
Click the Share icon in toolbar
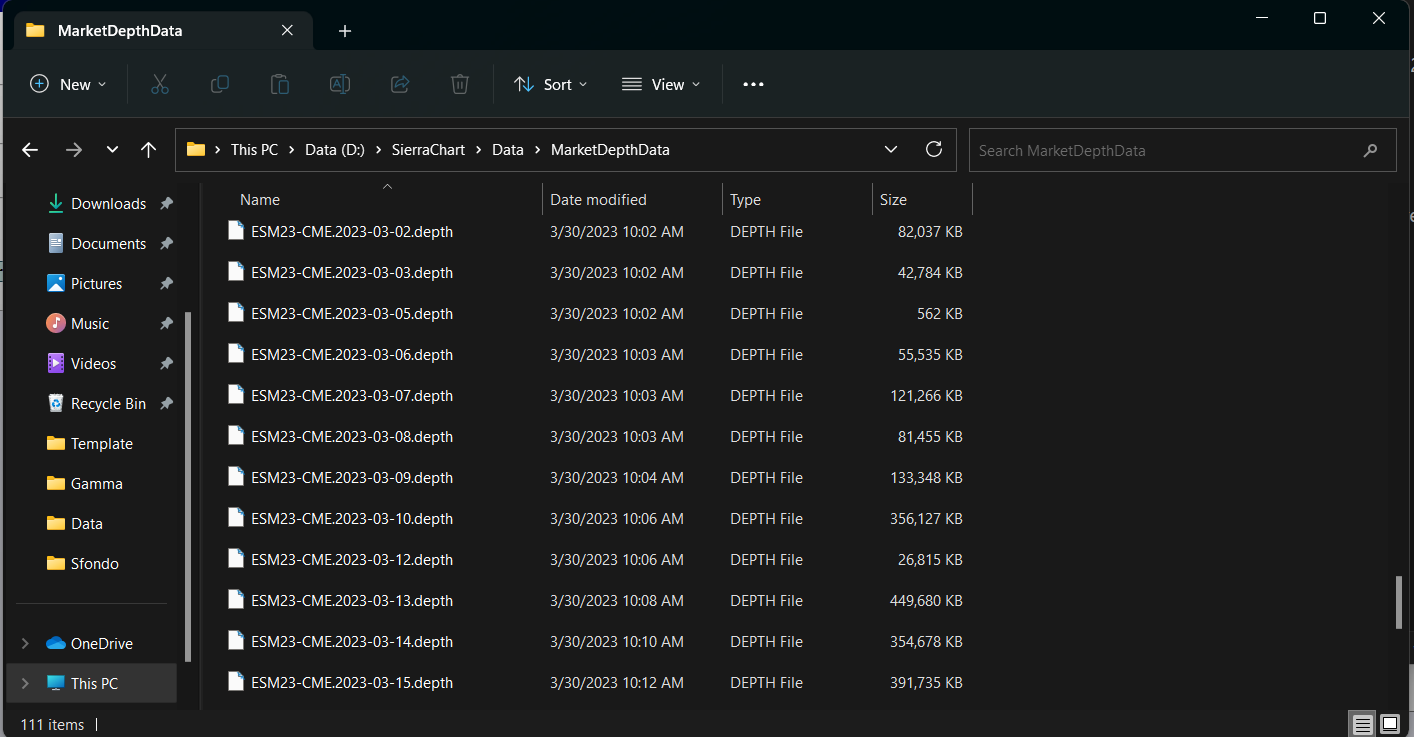400,85
